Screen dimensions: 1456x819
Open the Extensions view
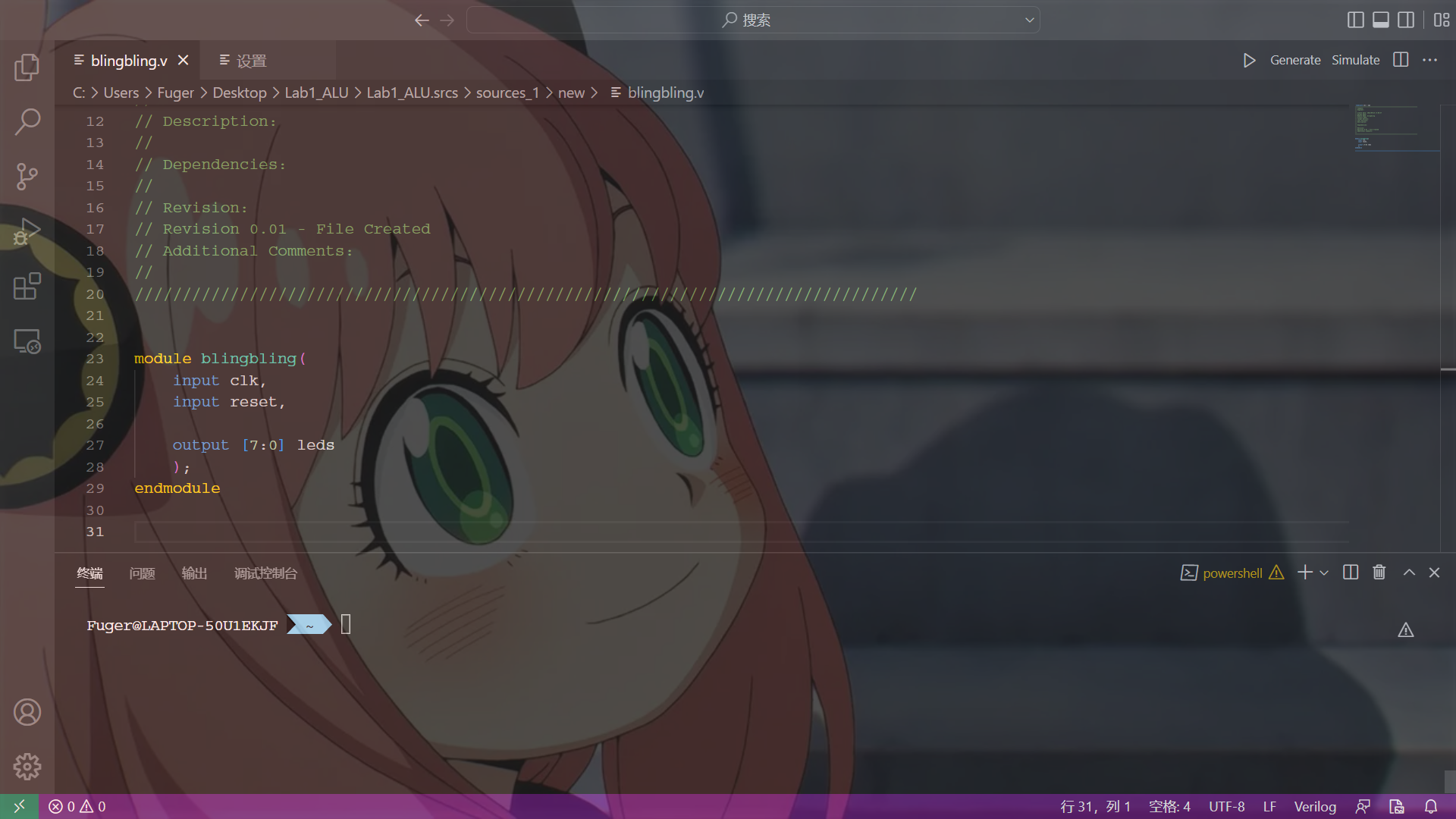(27, 287)
